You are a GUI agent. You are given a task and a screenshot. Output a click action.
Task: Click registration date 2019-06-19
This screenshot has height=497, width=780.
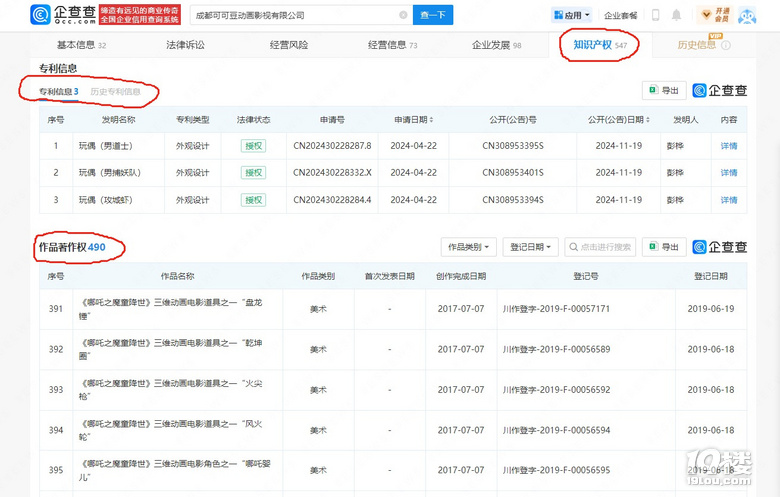tap(711, 309)
